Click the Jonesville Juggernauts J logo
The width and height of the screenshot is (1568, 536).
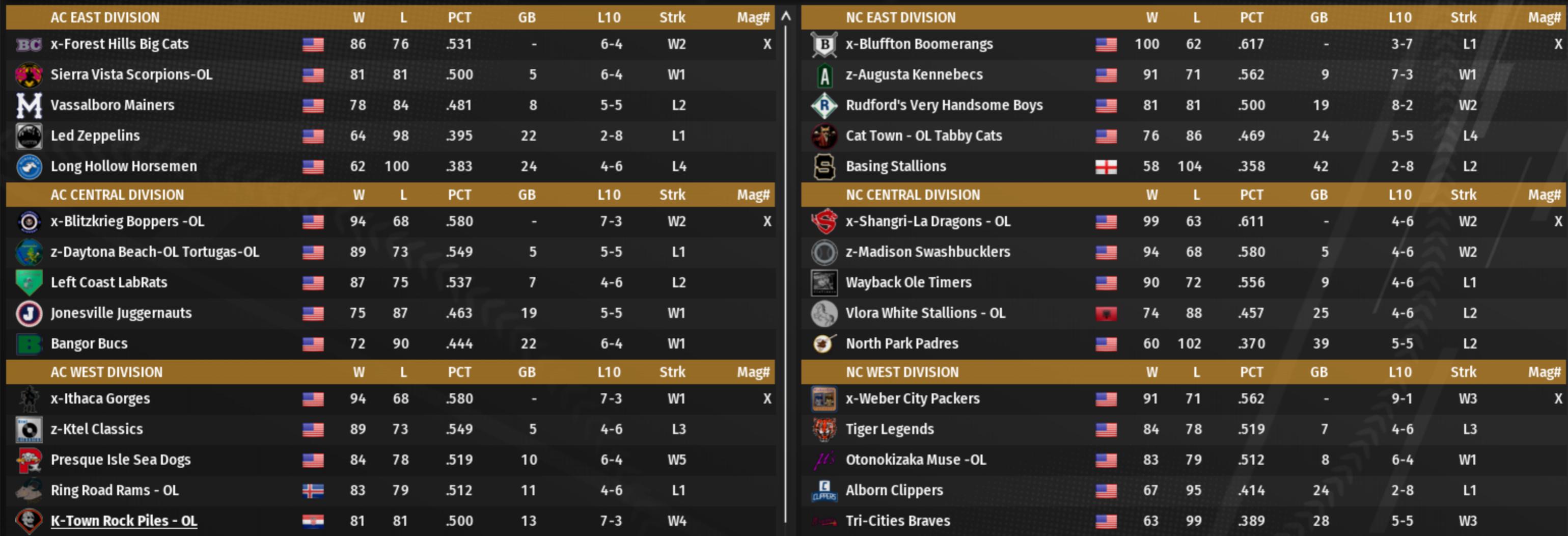[29, 314]
